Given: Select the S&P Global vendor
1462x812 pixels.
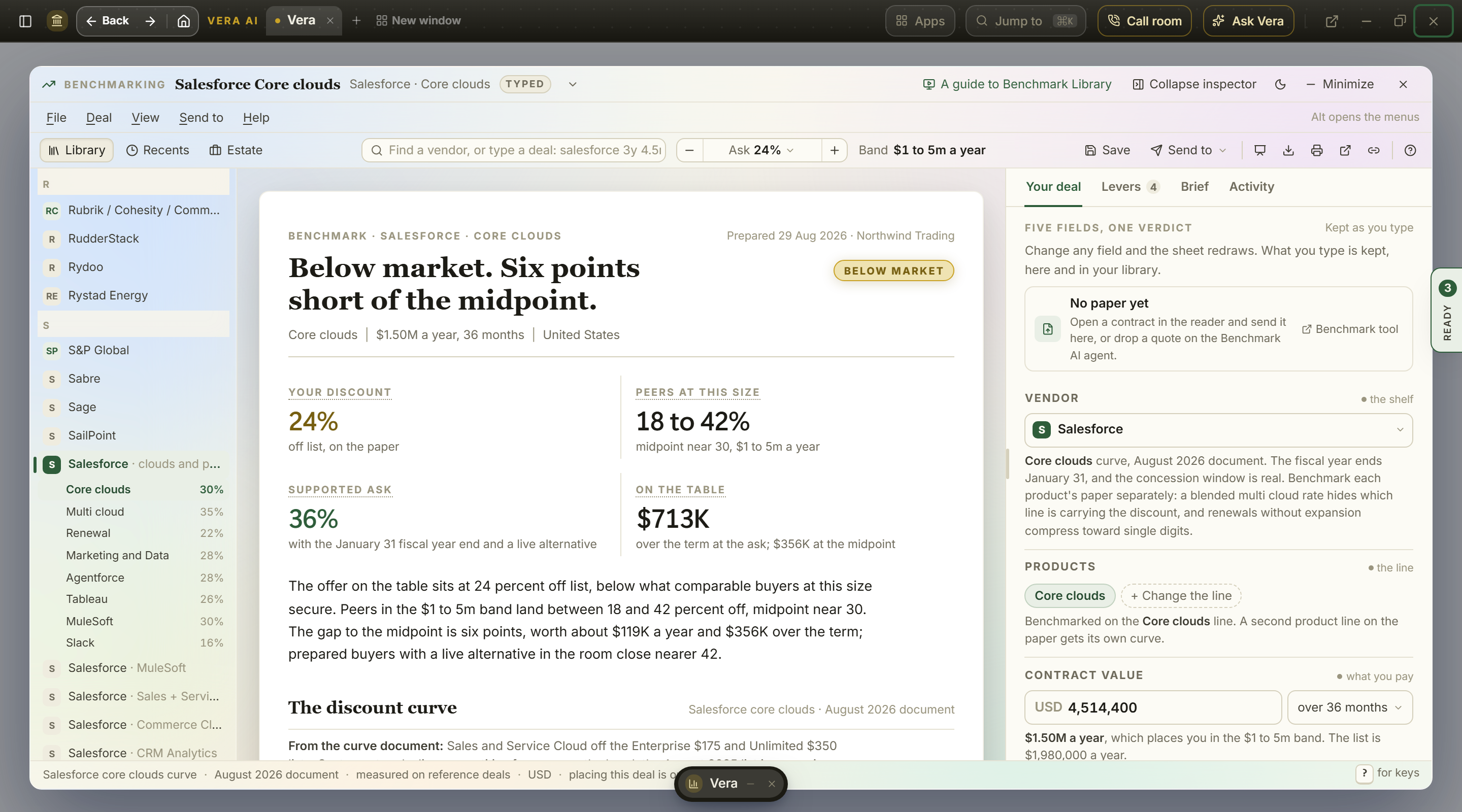Looking at the screenshot, I should coord(134,351).
